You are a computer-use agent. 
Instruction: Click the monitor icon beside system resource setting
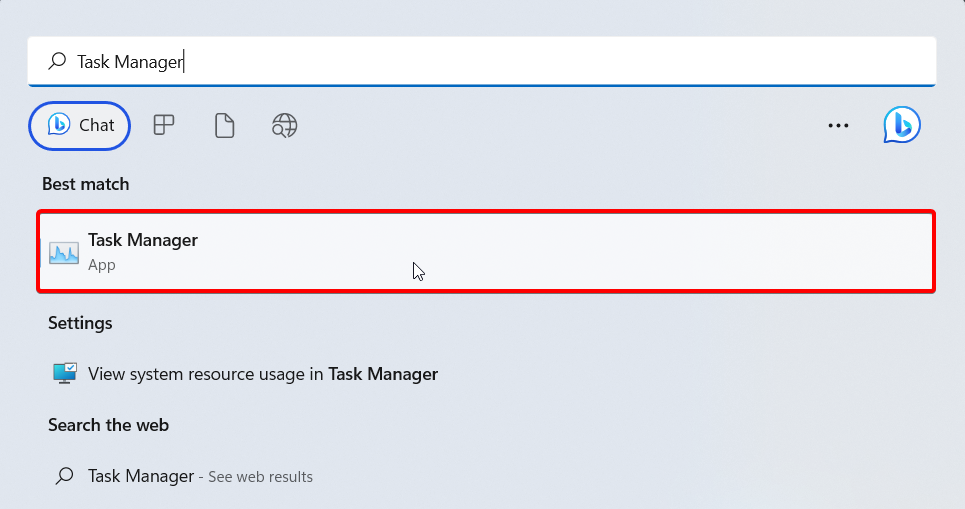coord(64,374)
